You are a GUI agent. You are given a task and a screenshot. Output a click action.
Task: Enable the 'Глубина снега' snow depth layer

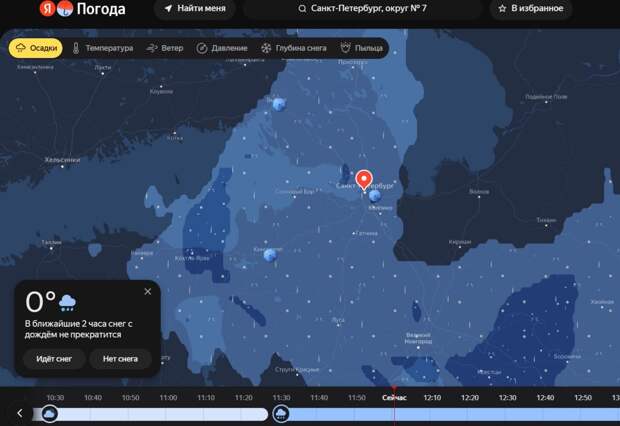tap(294, 48)
